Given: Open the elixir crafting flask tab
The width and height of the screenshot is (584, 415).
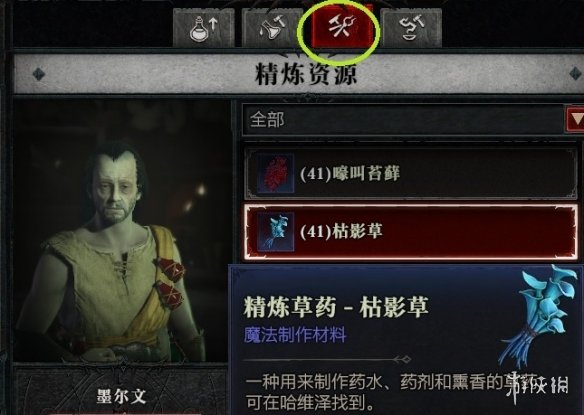Looking at the screenshot, I should [x=272, y=28].
